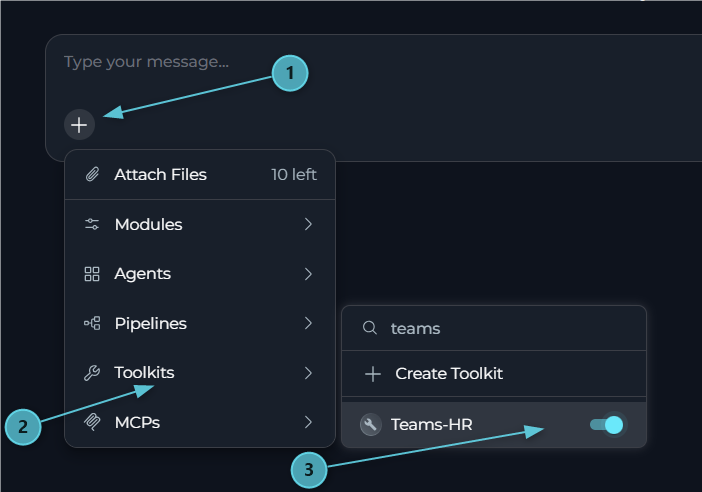The width and height of the screenshot is (702, 492).
Task: Click the Teams-HR wrench avatar icon
Action: tap(371, 424)
